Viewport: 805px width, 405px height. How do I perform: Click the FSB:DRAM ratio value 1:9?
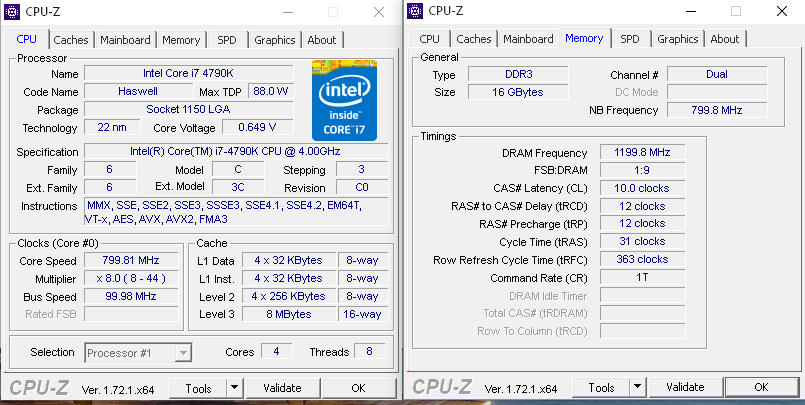pyautogui.click(x=642, y=170)
